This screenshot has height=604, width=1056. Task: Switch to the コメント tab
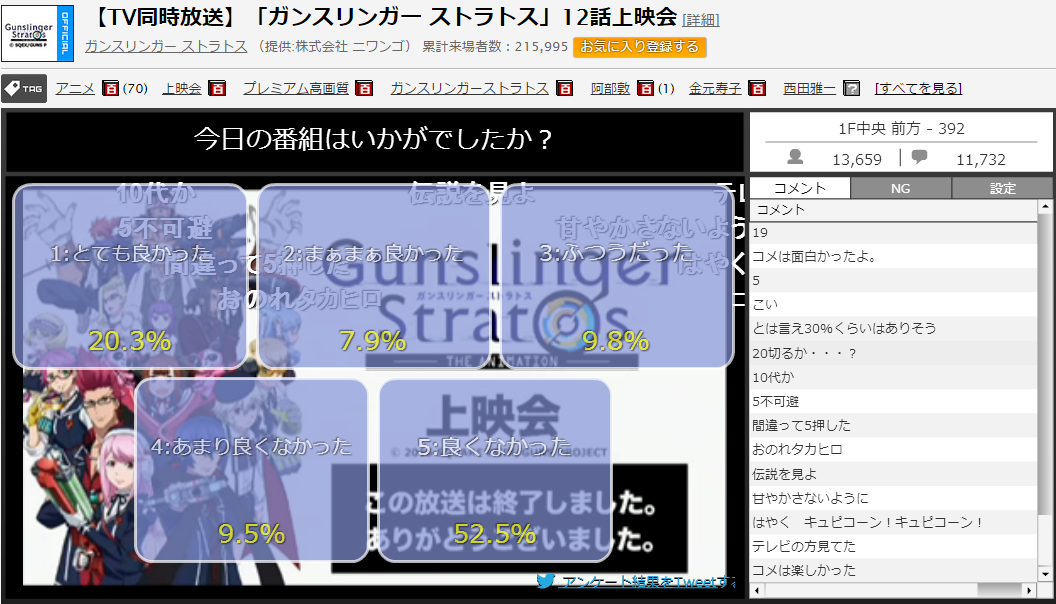[x=799, y=188]
